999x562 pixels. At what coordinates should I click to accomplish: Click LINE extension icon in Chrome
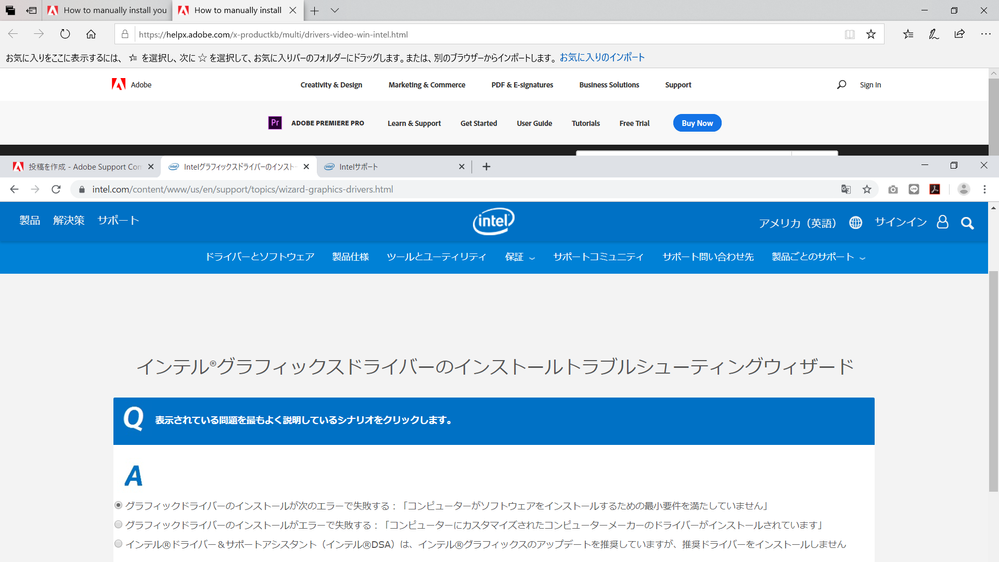914,189
